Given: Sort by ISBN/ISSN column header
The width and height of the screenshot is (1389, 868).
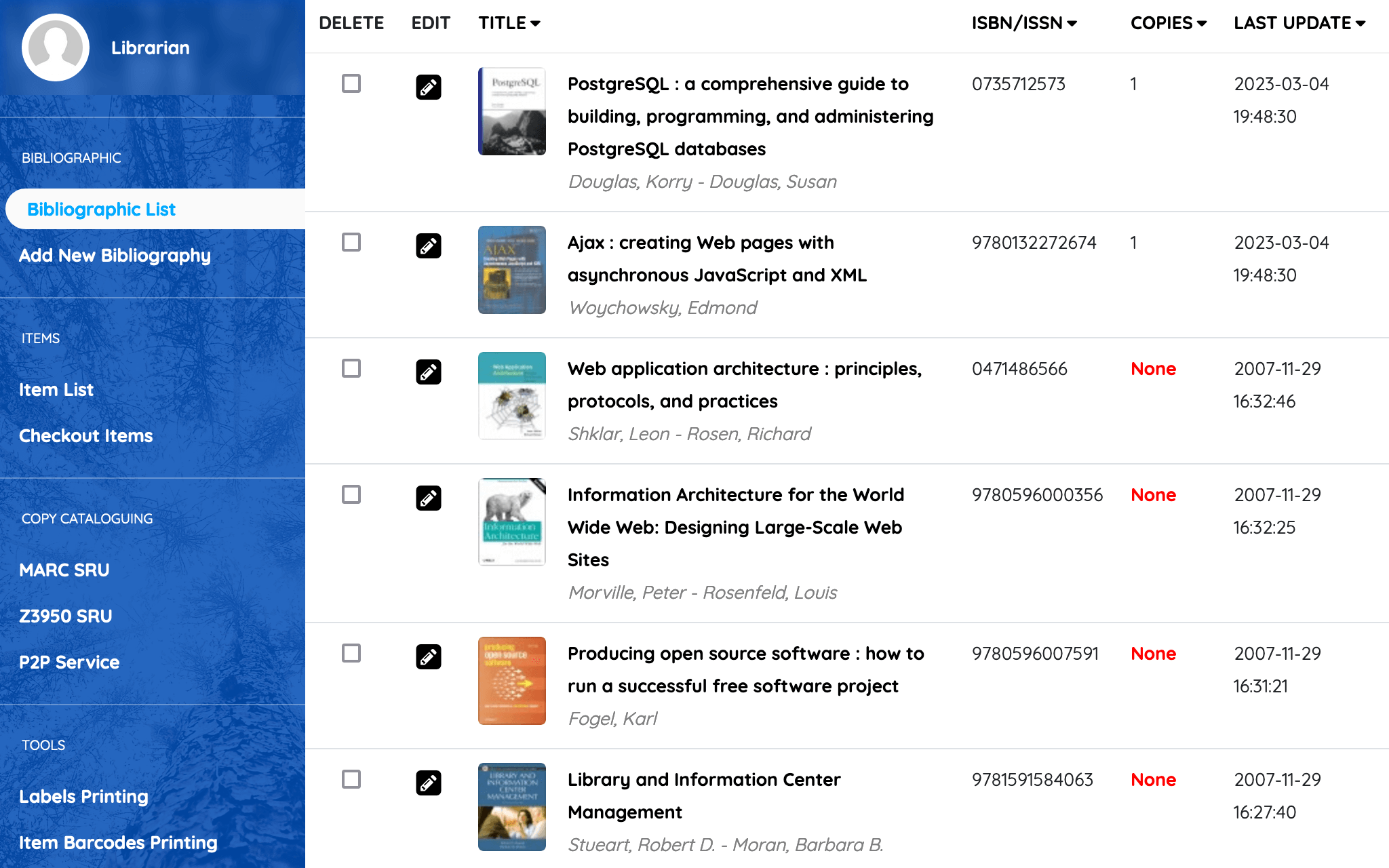Looking at the screenshot, I should click(x=1023, y=23).
